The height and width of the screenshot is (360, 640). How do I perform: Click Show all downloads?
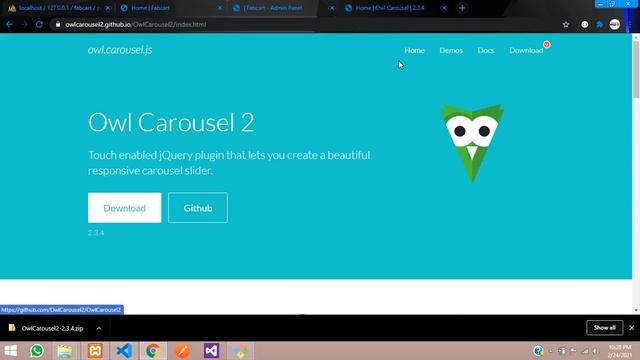point(604,328)
